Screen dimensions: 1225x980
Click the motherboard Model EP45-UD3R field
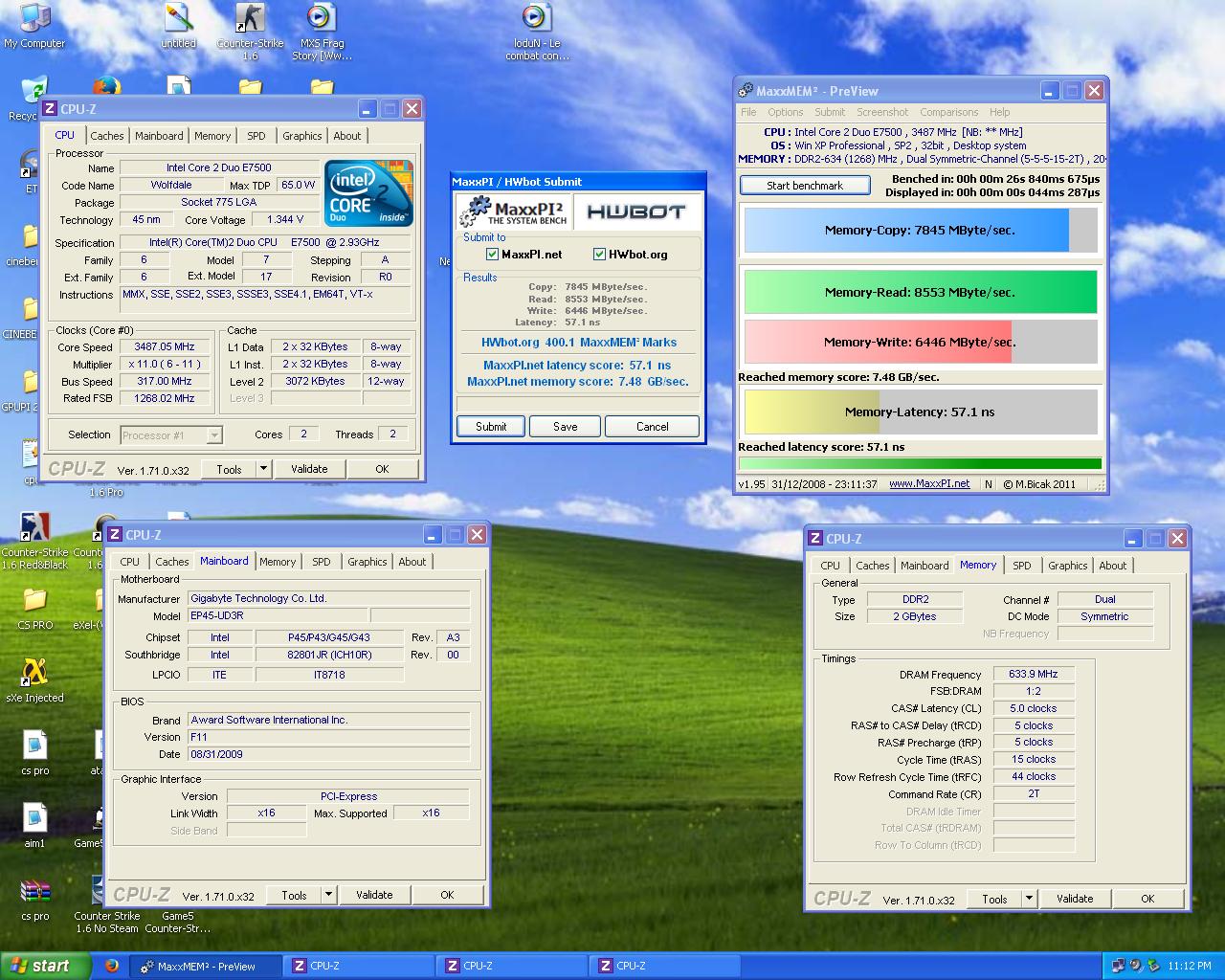click(x=278, y=616)
